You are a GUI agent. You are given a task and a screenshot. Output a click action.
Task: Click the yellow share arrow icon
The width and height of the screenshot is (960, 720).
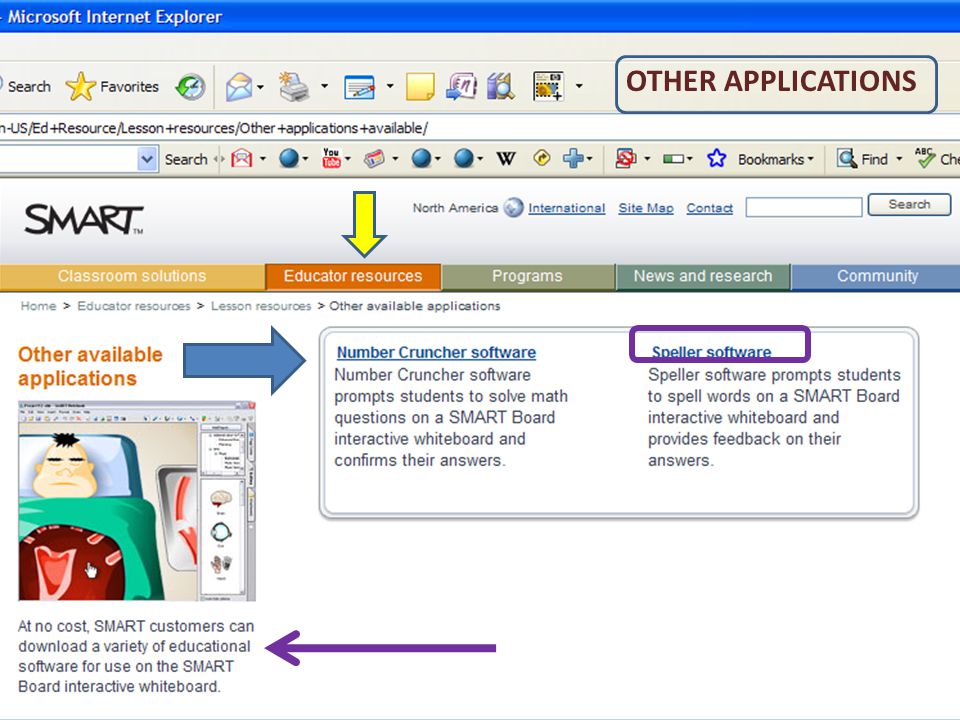[x=542, y=158]
